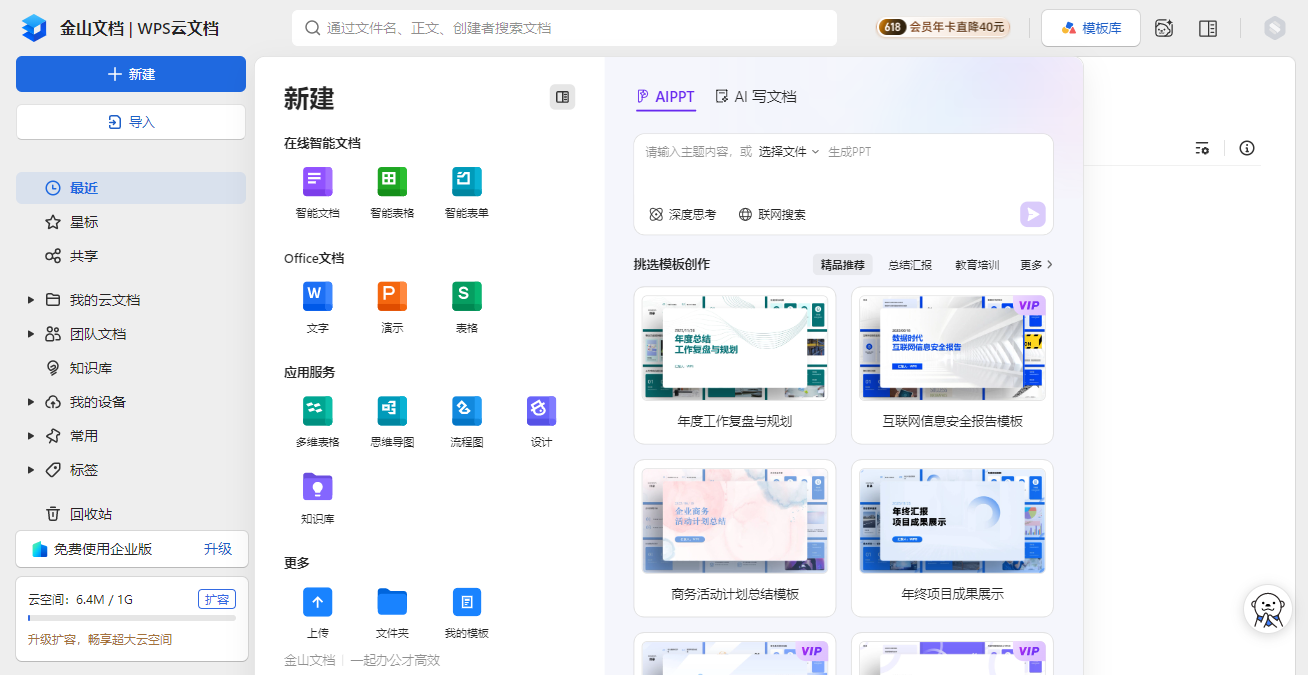
Task: Expand 我的云文档 tree node
Action: 31,300
